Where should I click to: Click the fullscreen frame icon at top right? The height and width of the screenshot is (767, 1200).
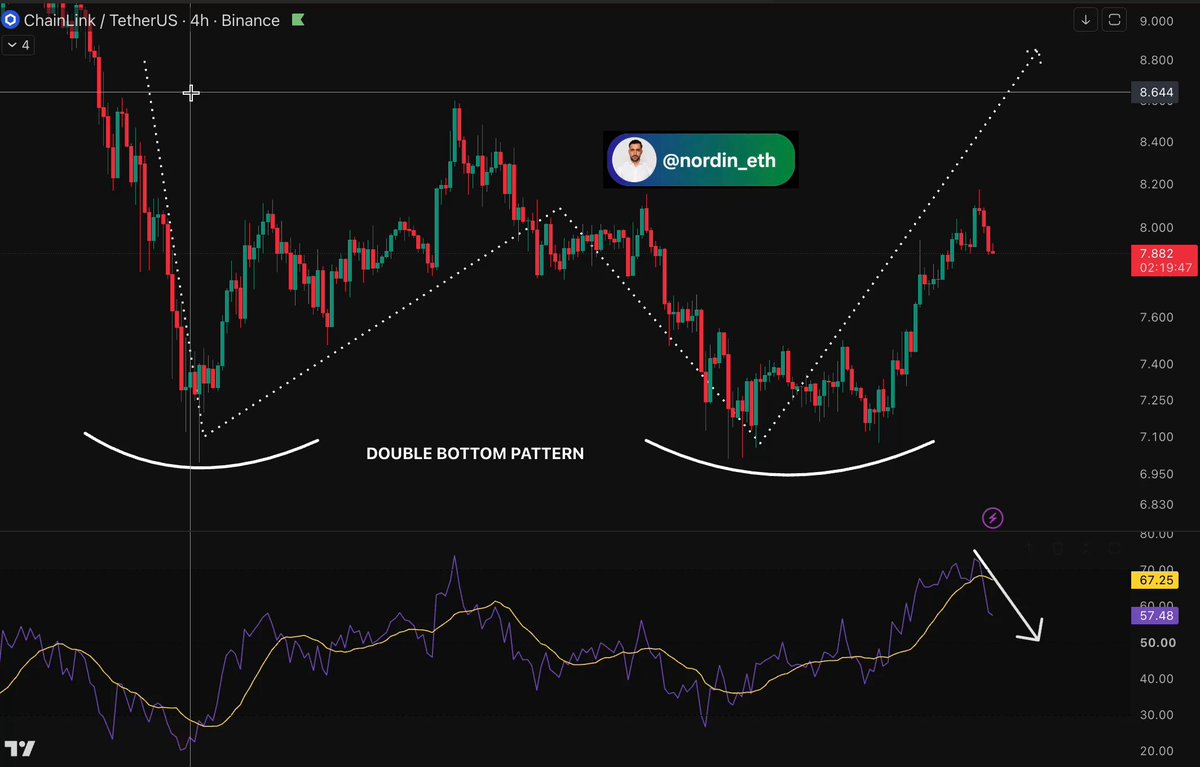point(1115,19)
